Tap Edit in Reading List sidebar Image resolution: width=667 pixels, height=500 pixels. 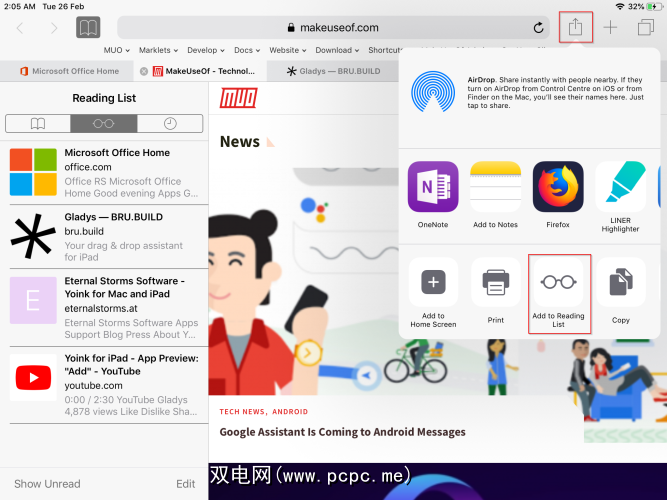coord(185,484)
